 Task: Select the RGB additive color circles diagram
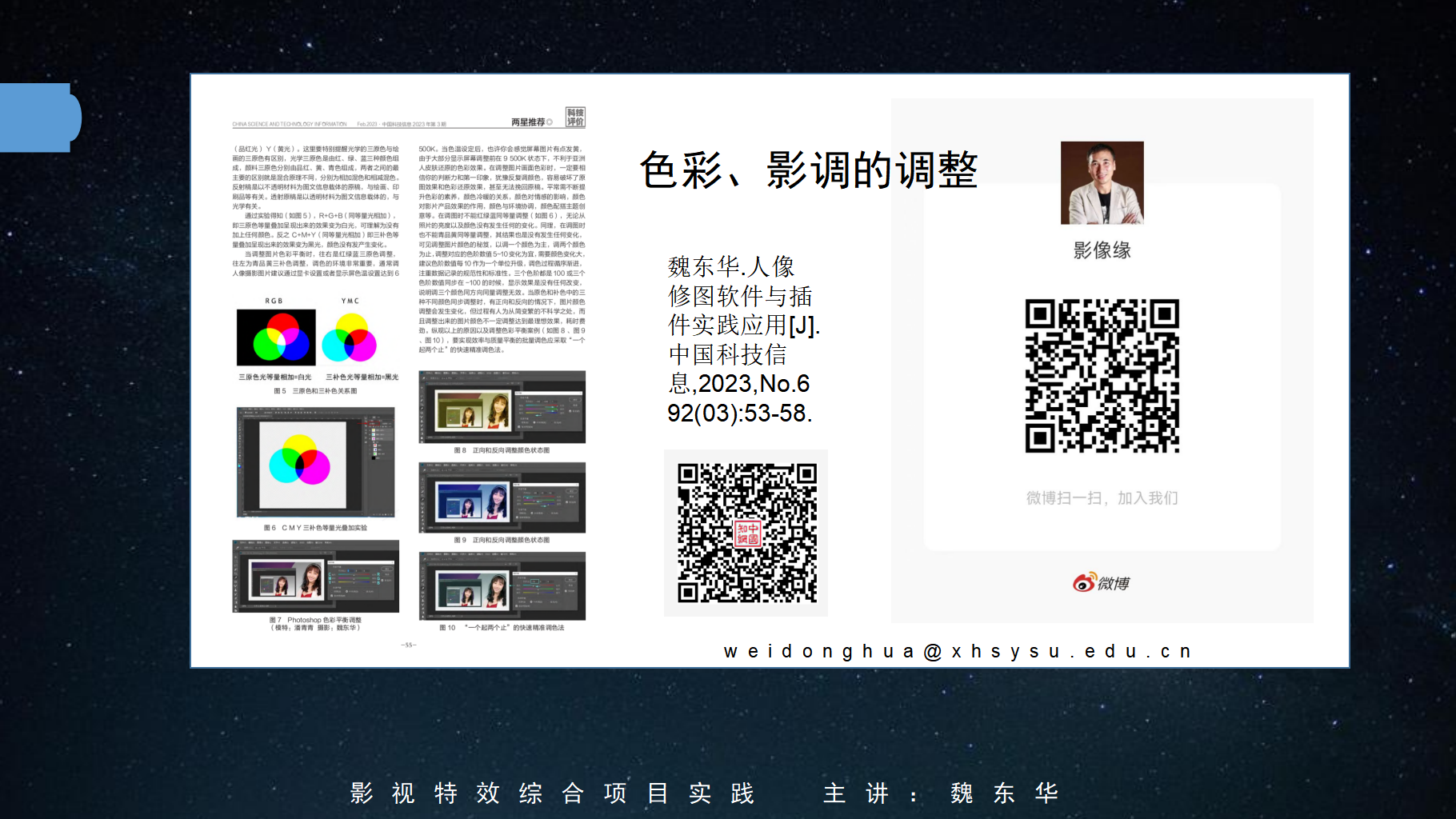[276, 338]
